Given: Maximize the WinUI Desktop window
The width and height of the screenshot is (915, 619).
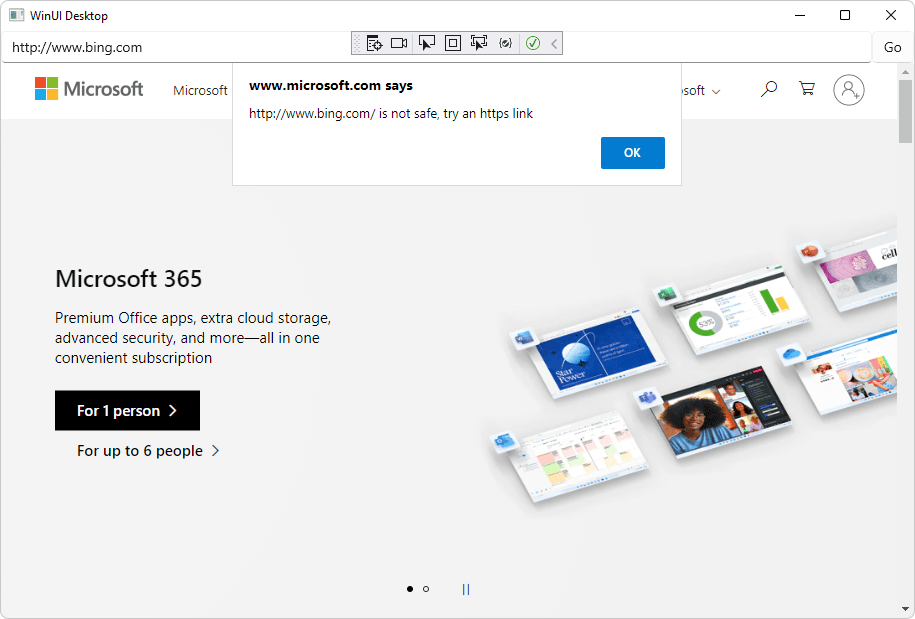Looking at the screenshot, I should [x=845, y=15].
